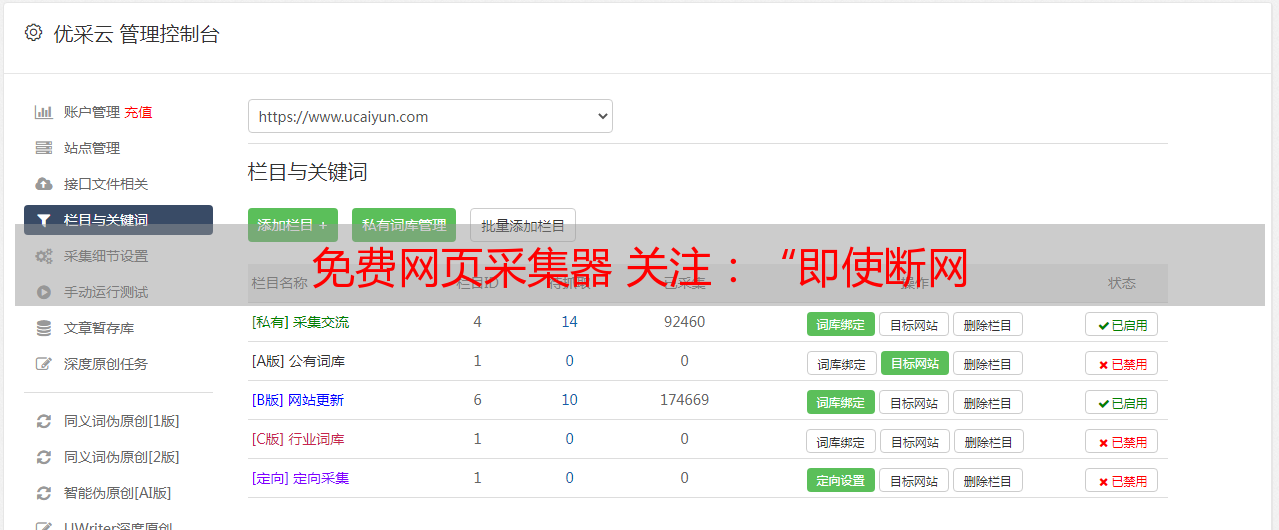Open 私有词库管理
Screen dimensions: 1279x530
pos(404,225)
